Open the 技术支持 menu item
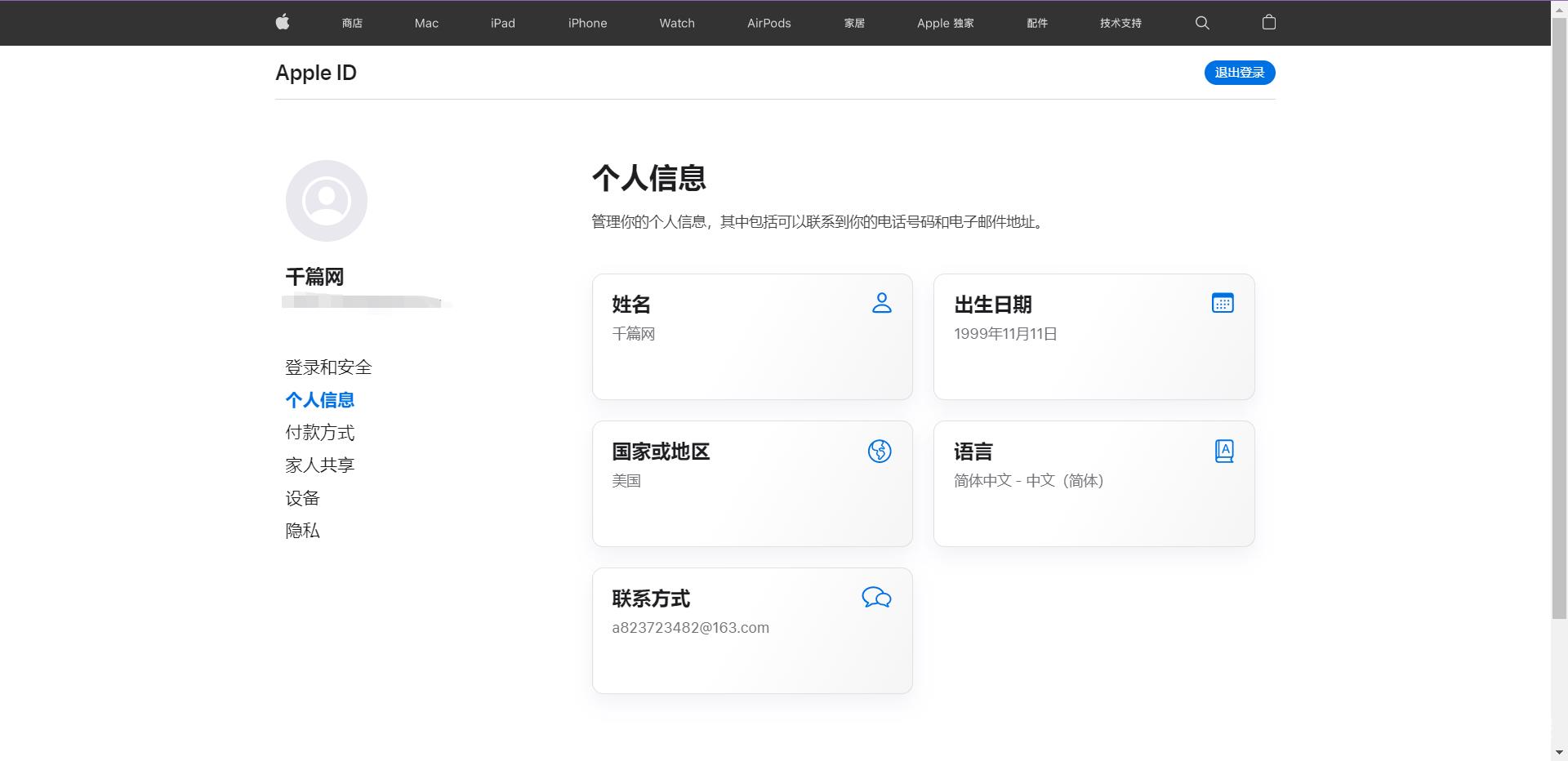Screen dimensions: 1568x761 coord(1120,23)
